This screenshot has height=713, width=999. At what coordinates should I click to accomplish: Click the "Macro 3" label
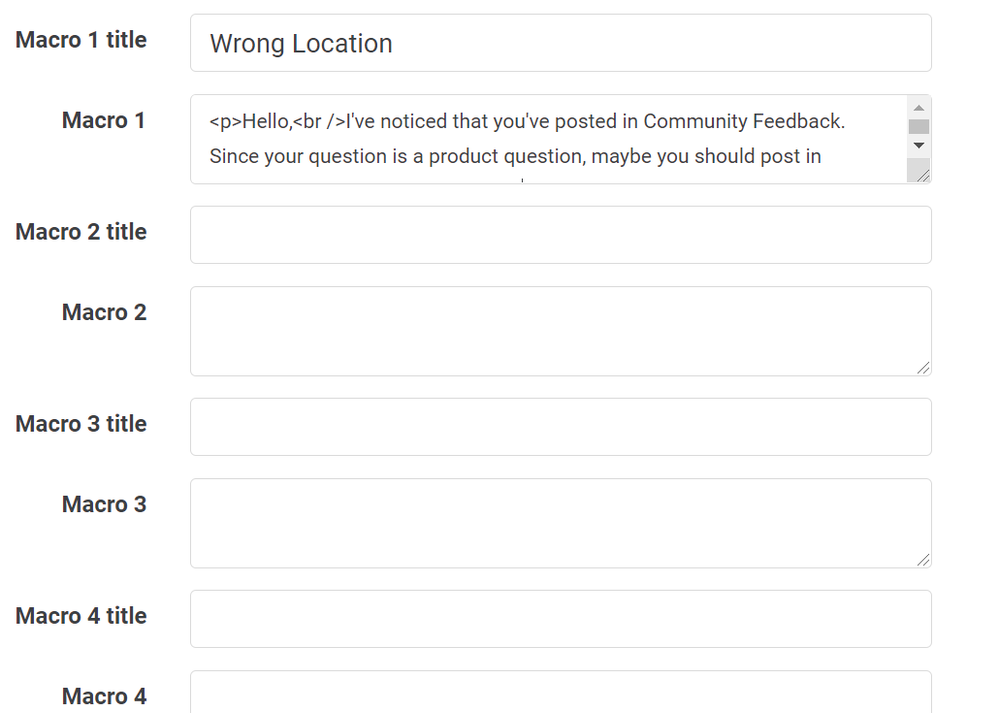pyautogui.click(x=104, y=504)
